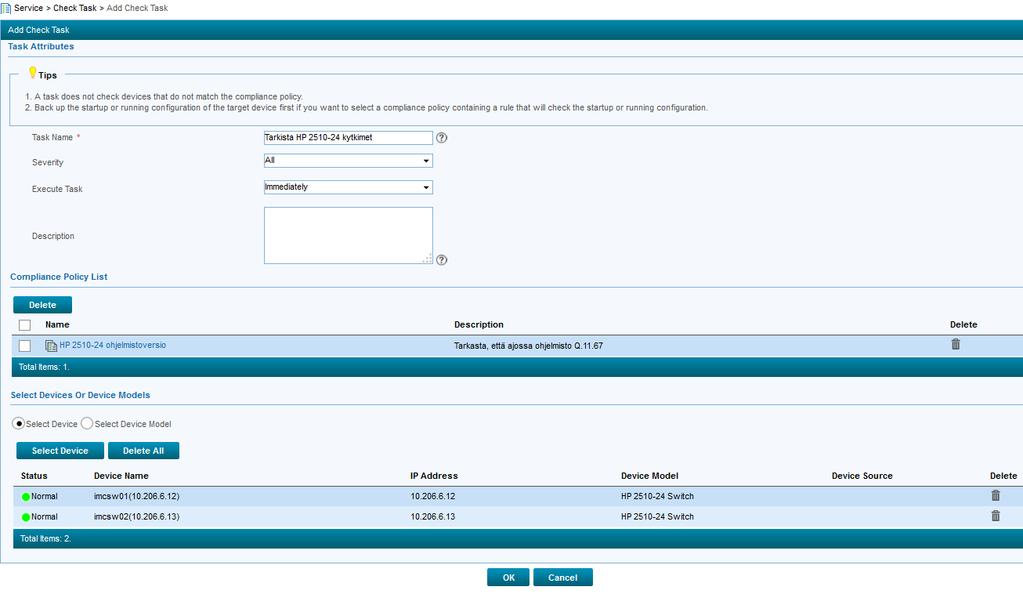Click the Delete button in Compliance Policy List
This screenshot has height=594, width=1023.
42,305
